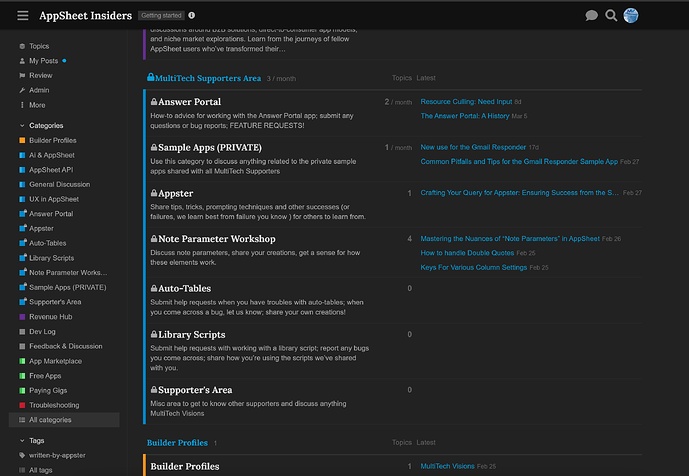Viewport: 689px width, 476px height.
Task: Select Appster in the sidebar
Action: pos(41,229)
